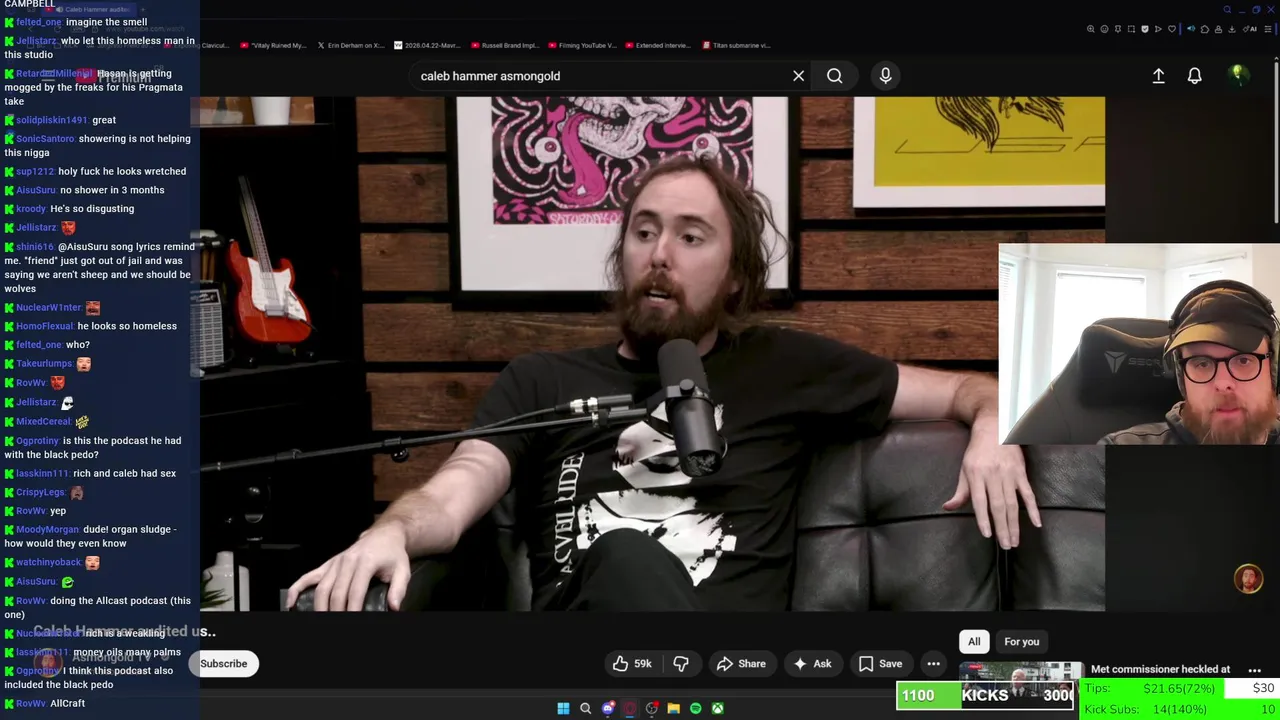1280x720 pixels.
Task: Click the webcam overlay of the streamer
Action: coord(1139,344)
